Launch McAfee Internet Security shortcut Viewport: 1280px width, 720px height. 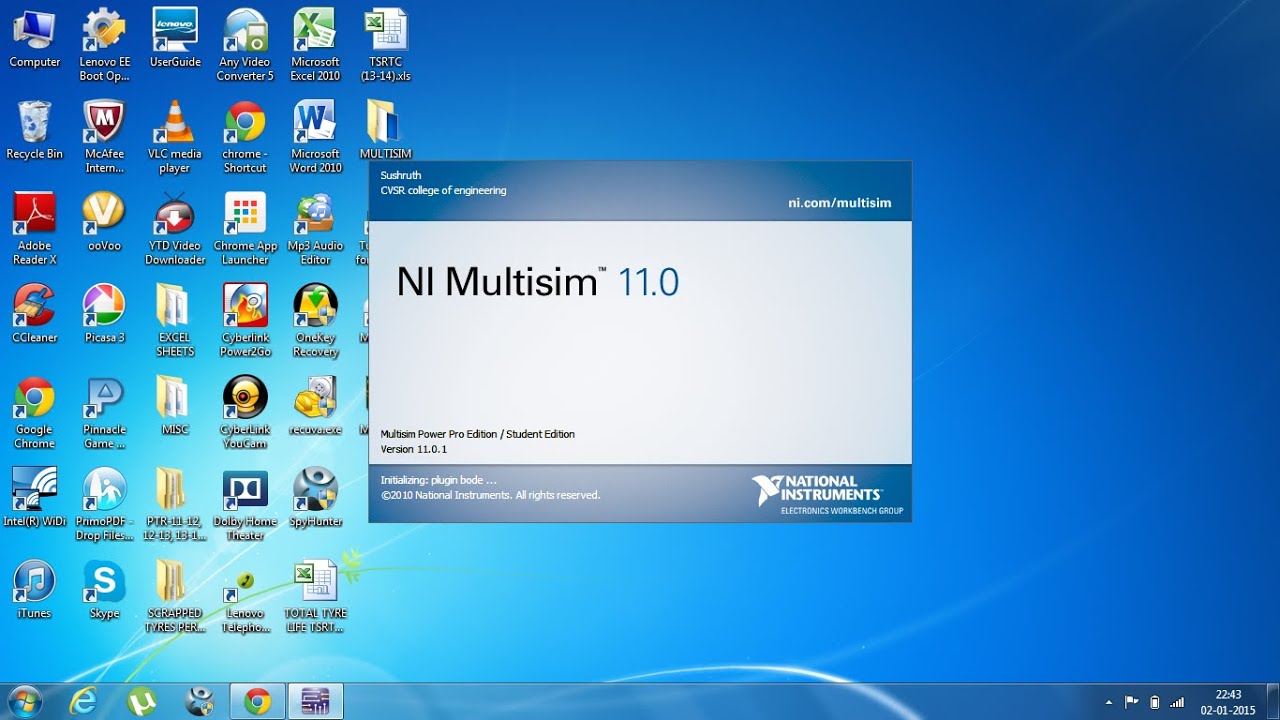pos(105,137)
